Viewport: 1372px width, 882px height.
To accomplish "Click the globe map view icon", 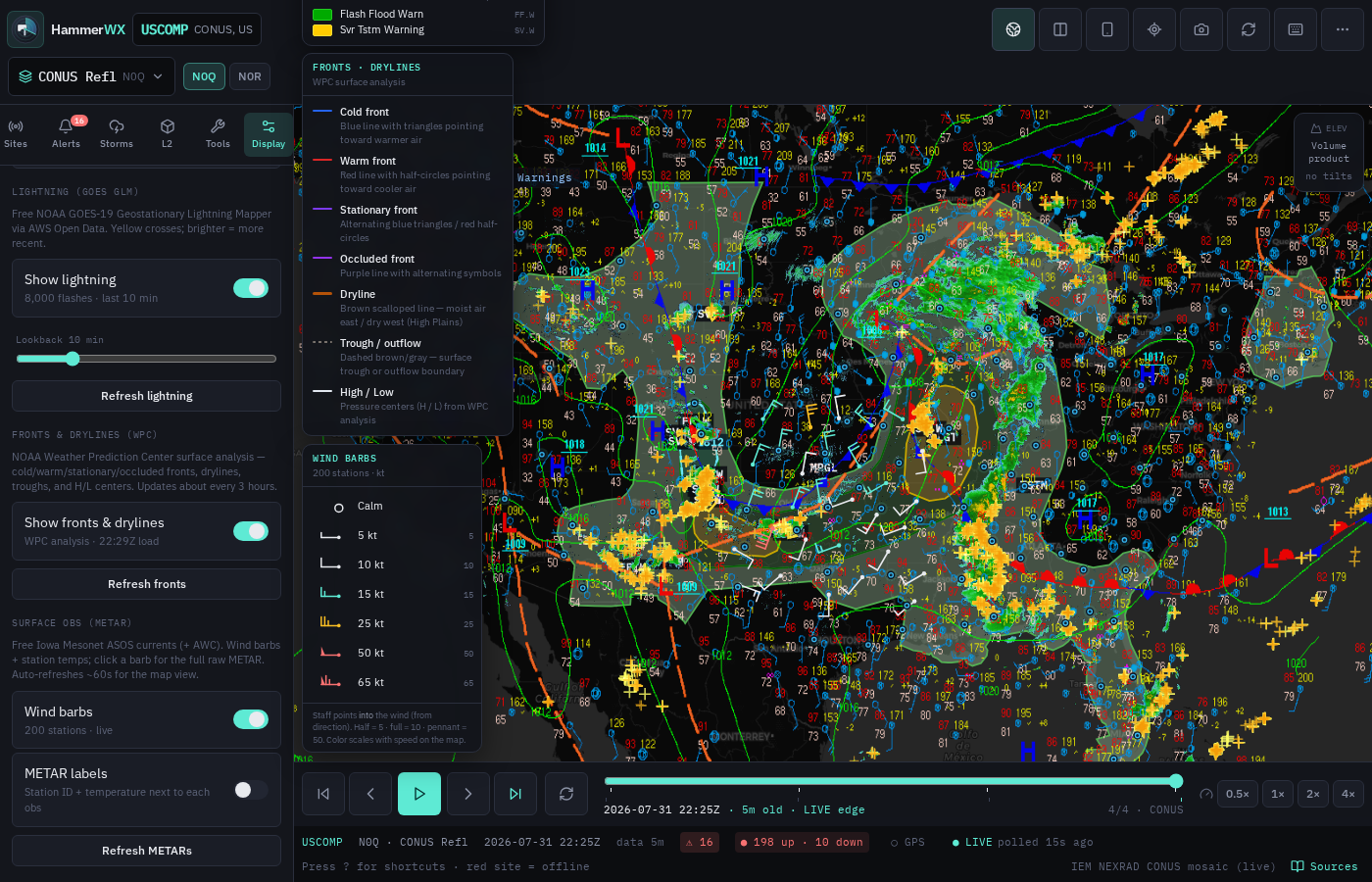I will pyautogui.click(x=1013, y=29).
